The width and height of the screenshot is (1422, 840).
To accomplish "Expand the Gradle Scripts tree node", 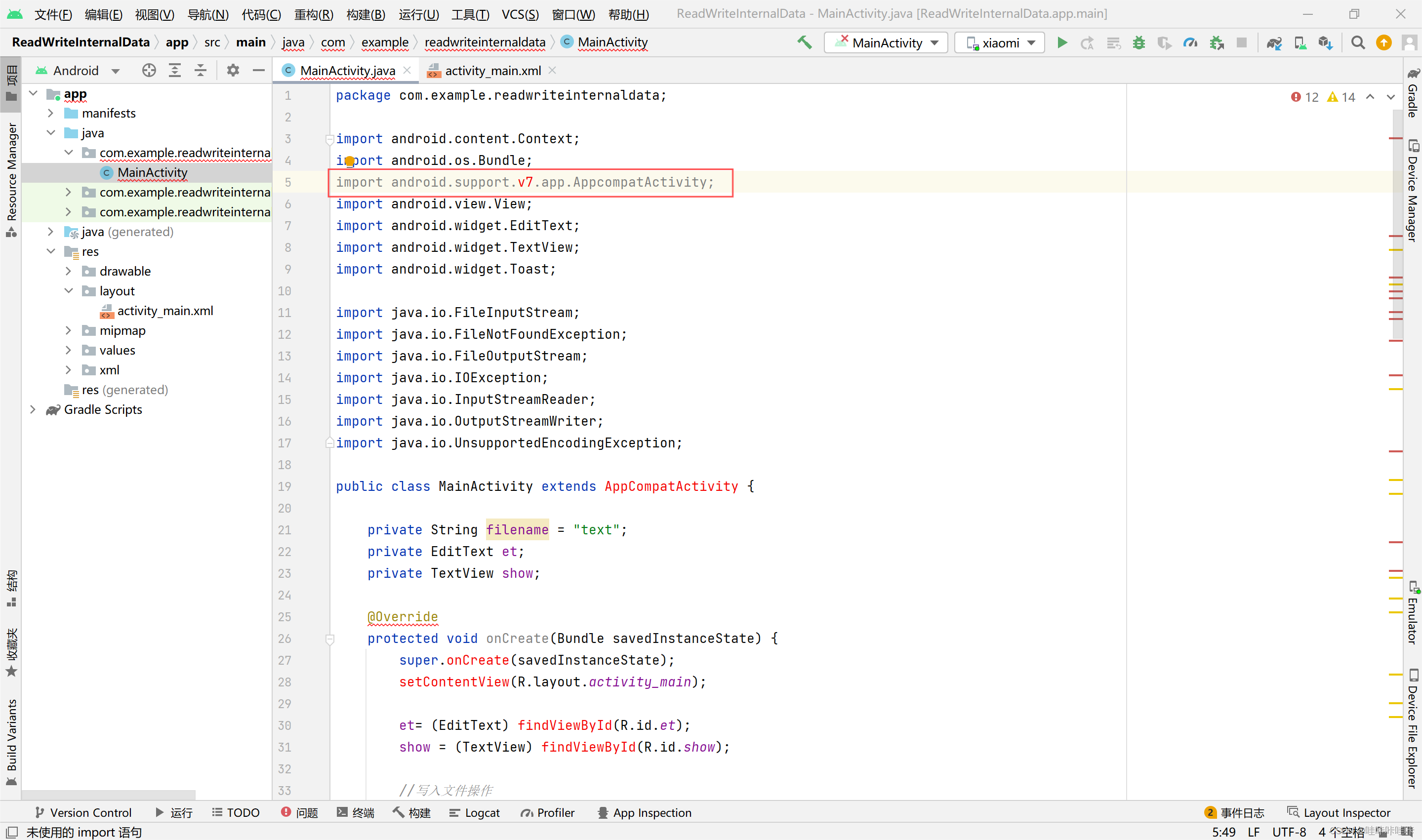I will click(x=33, y=409).
